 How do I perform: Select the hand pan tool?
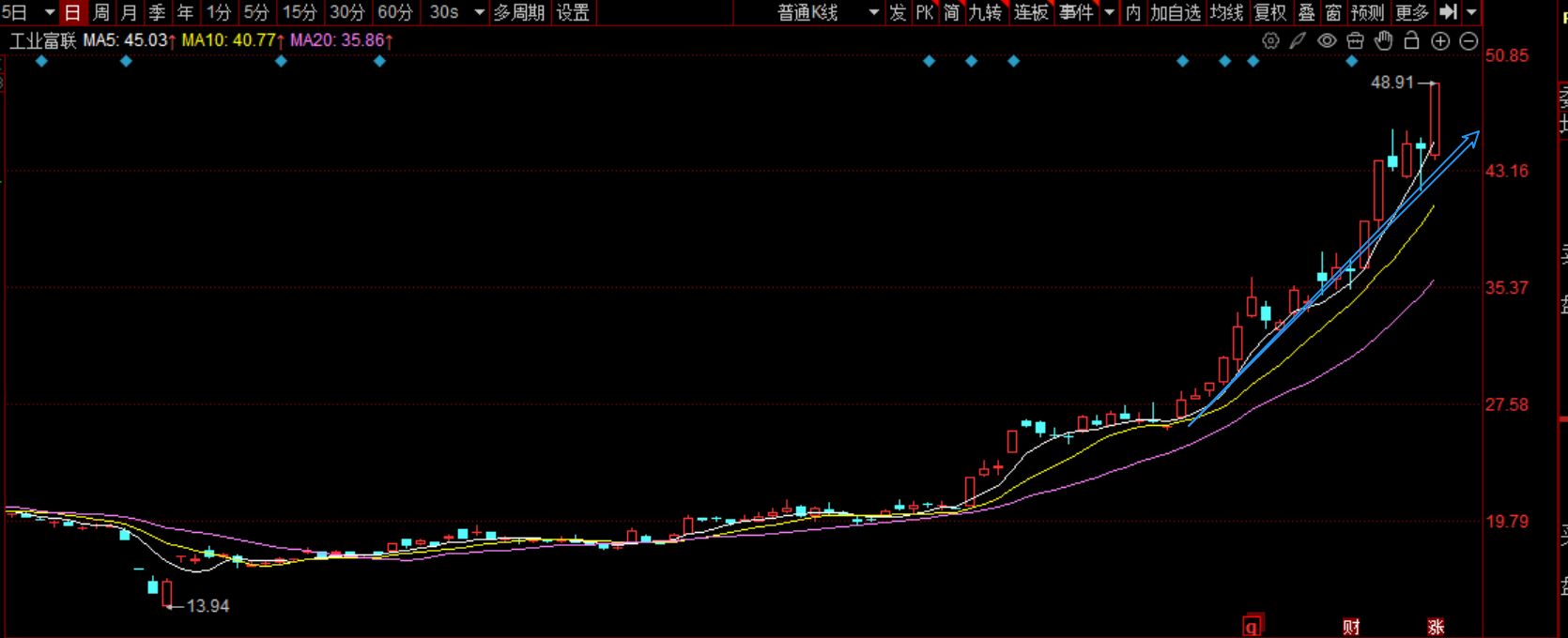(x=1383, y=40)
